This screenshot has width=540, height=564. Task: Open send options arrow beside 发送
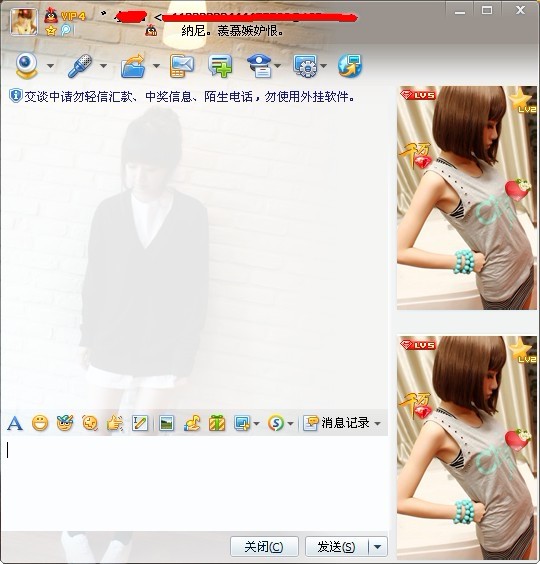(x=378, y=547)
